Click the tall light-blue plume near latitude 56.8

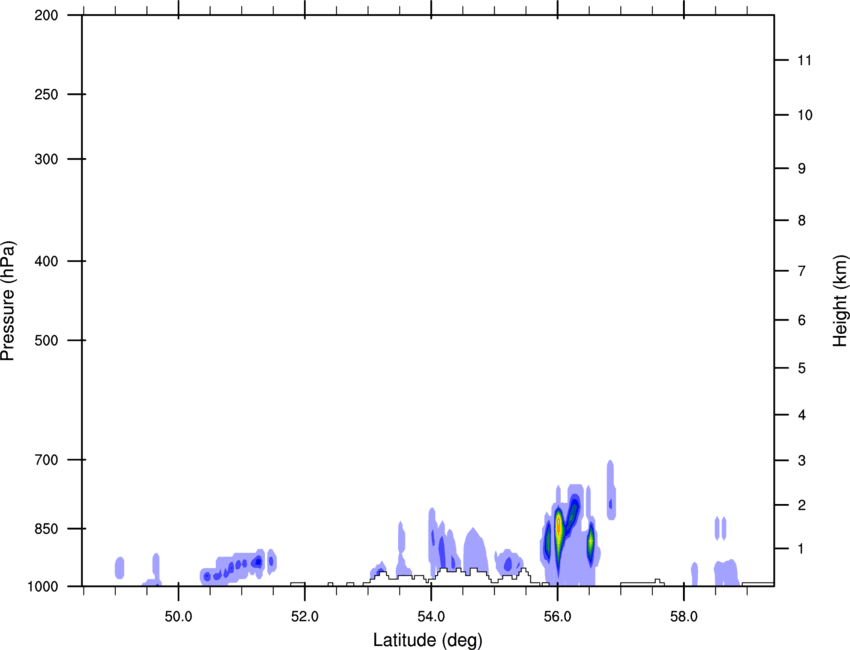click(611, 491)
